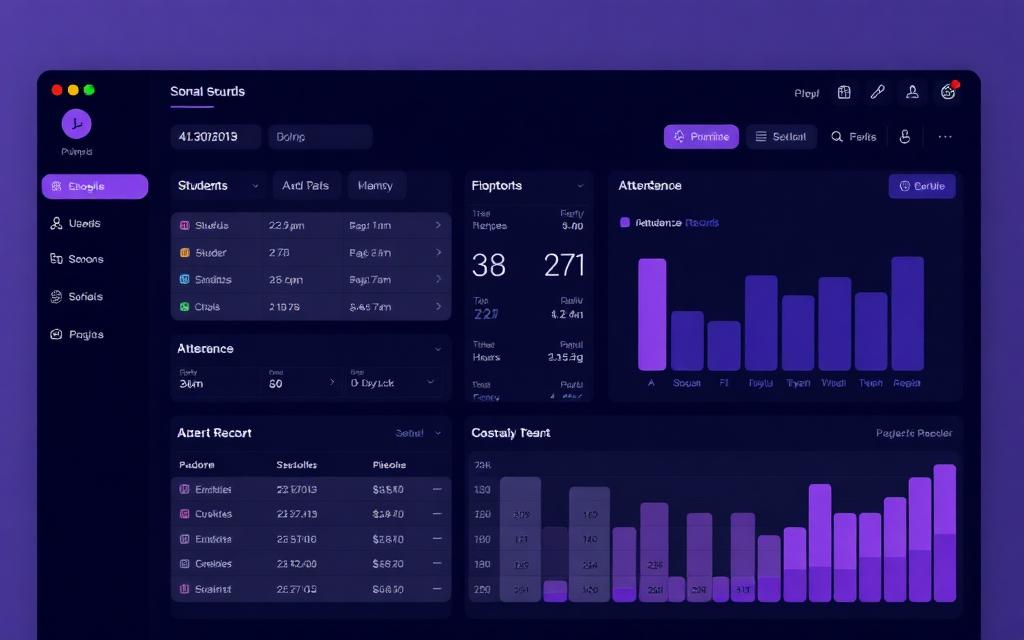The width and height of the screenshot is (1024, 640).
Task: Open the Studds row chevron
Action: point(438,225)
